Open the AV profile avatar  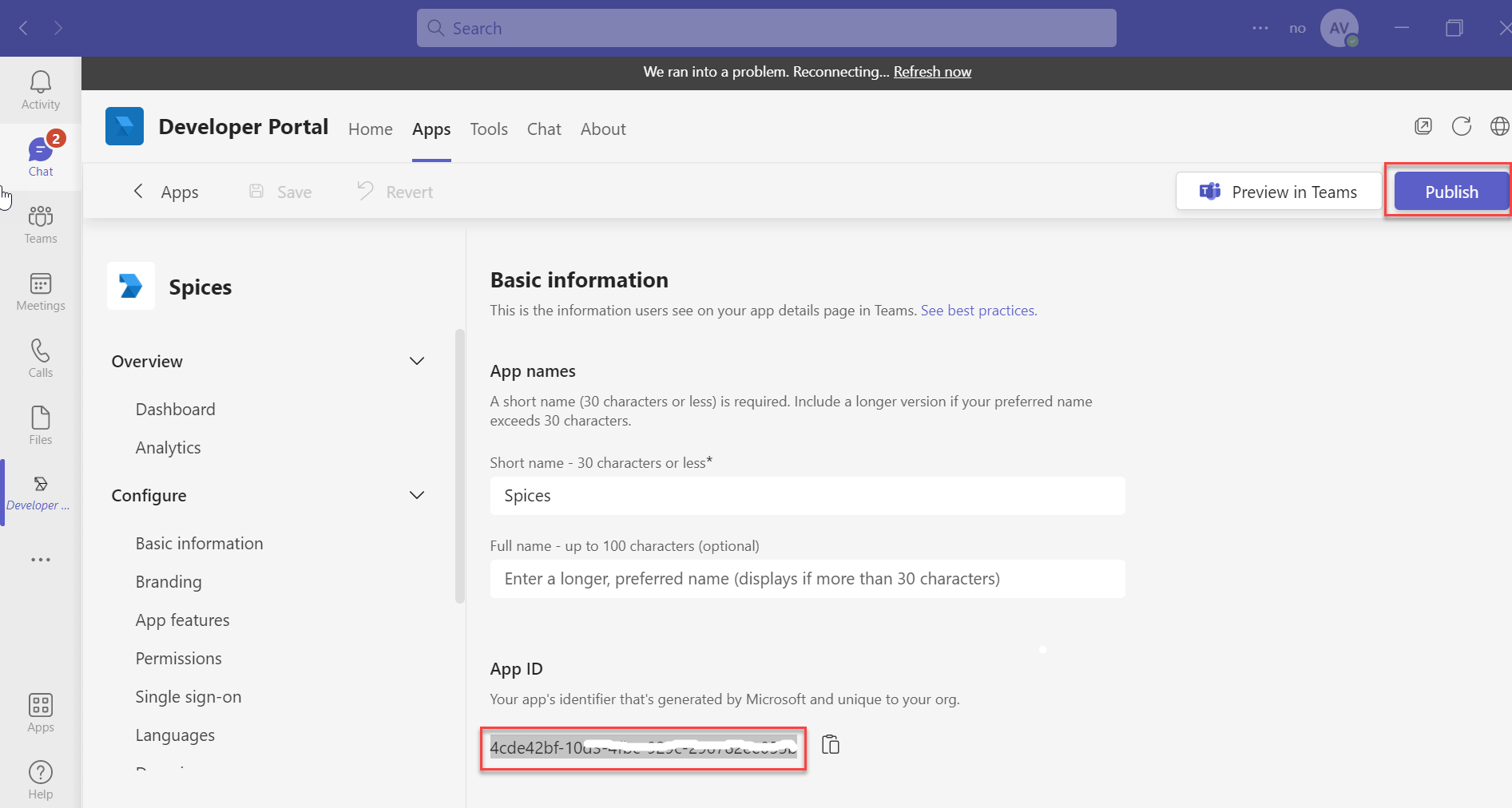pos(1339,28)
